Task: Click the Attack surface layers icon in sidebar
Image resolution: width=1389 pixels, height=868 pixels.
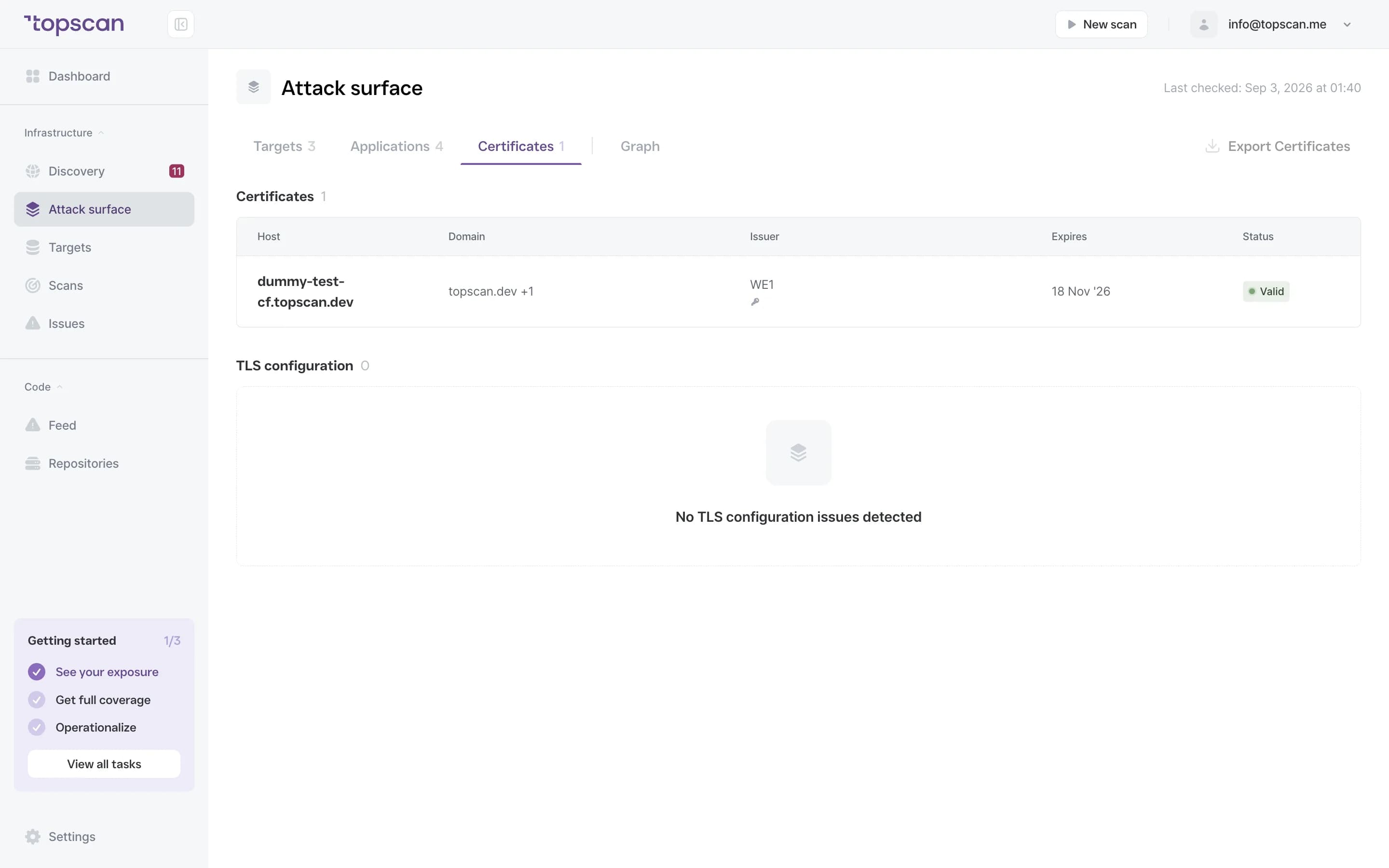Action: tap(33, 210)
